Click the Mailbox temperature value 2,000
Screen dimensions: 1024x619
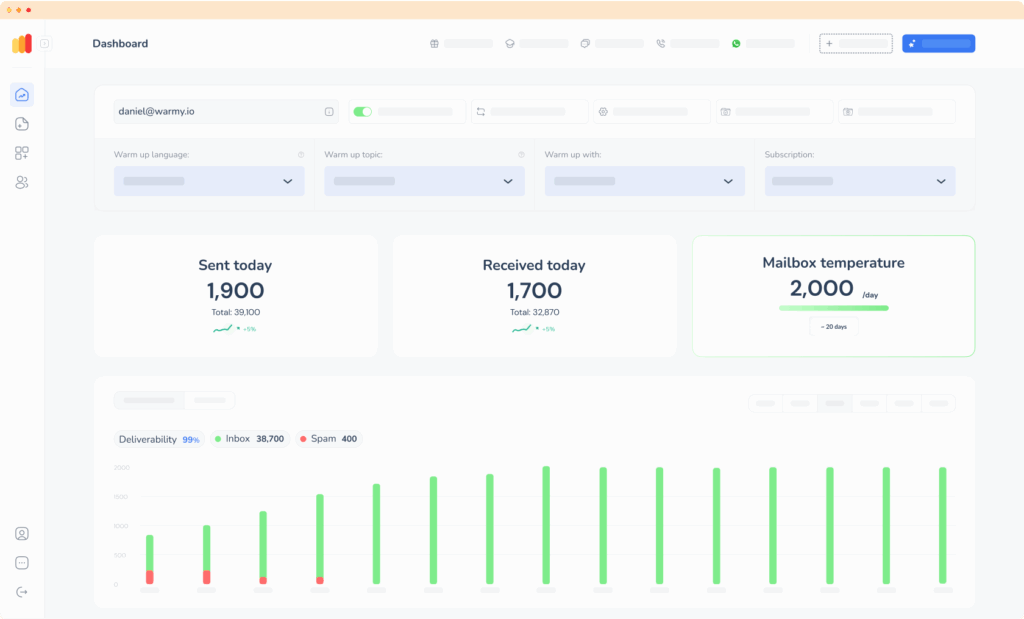click(822, 288)
